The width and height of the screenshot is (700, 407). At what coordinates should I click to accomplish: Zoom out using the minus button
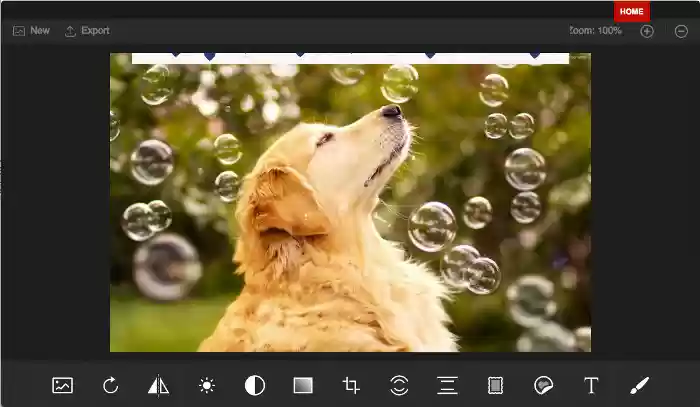(681, 31)
